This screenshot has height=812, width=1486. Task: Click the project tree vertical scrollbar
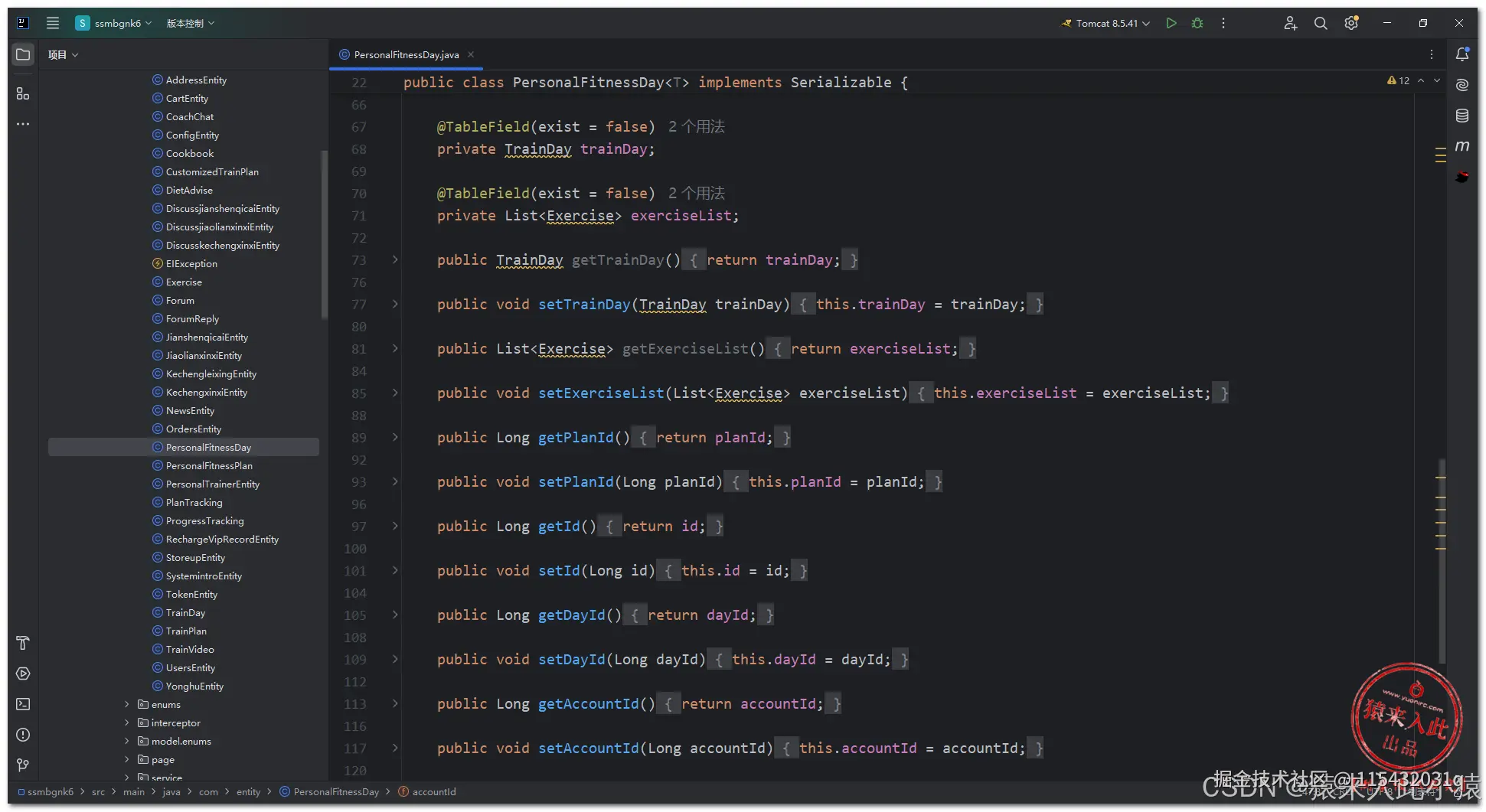[324, 233]
